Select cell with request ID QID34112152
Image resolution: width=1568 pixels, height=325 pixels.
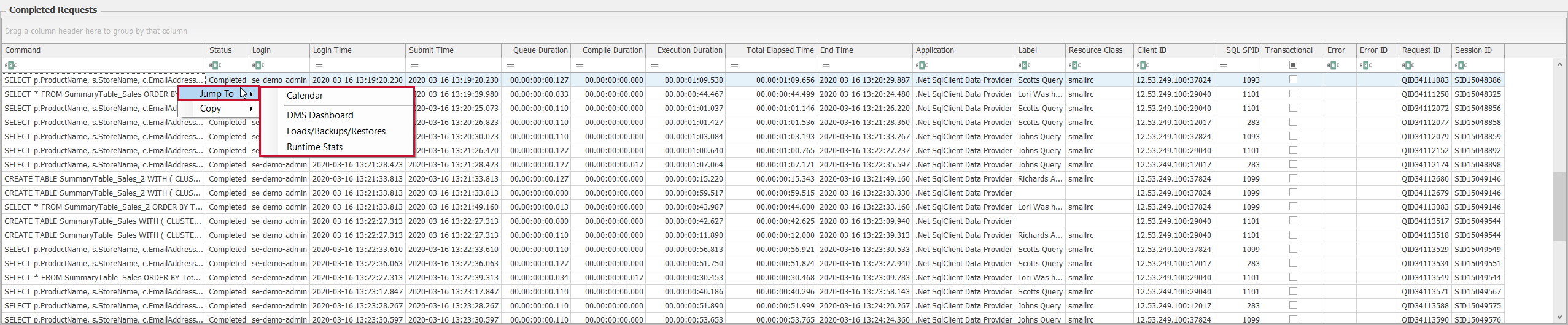[1425, 150]
